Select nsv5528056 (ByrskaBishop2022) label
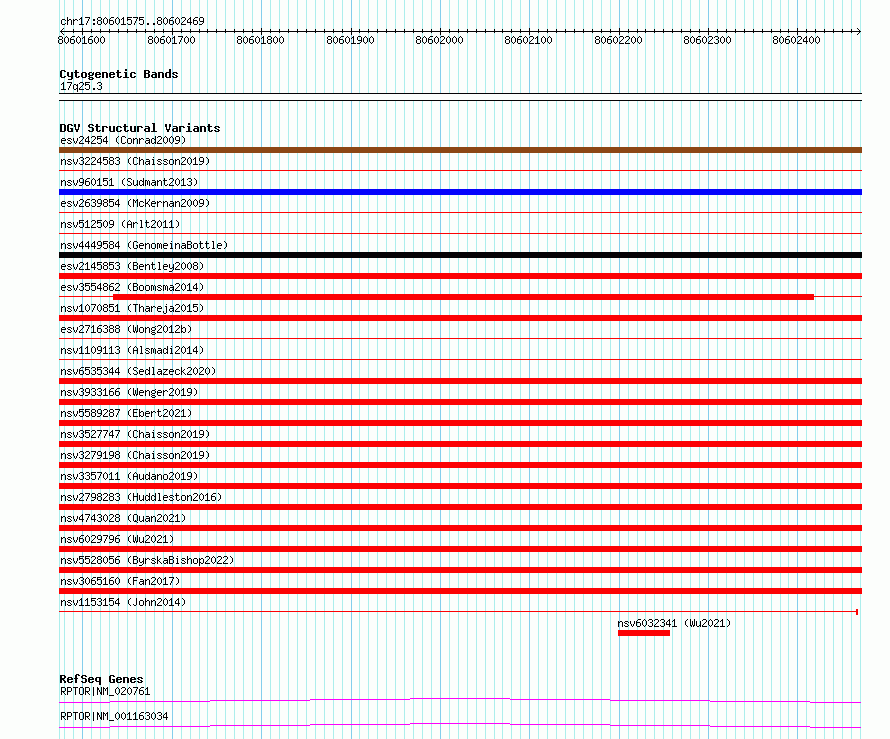This screenshot has height=739, width=890. click(147, 560)
